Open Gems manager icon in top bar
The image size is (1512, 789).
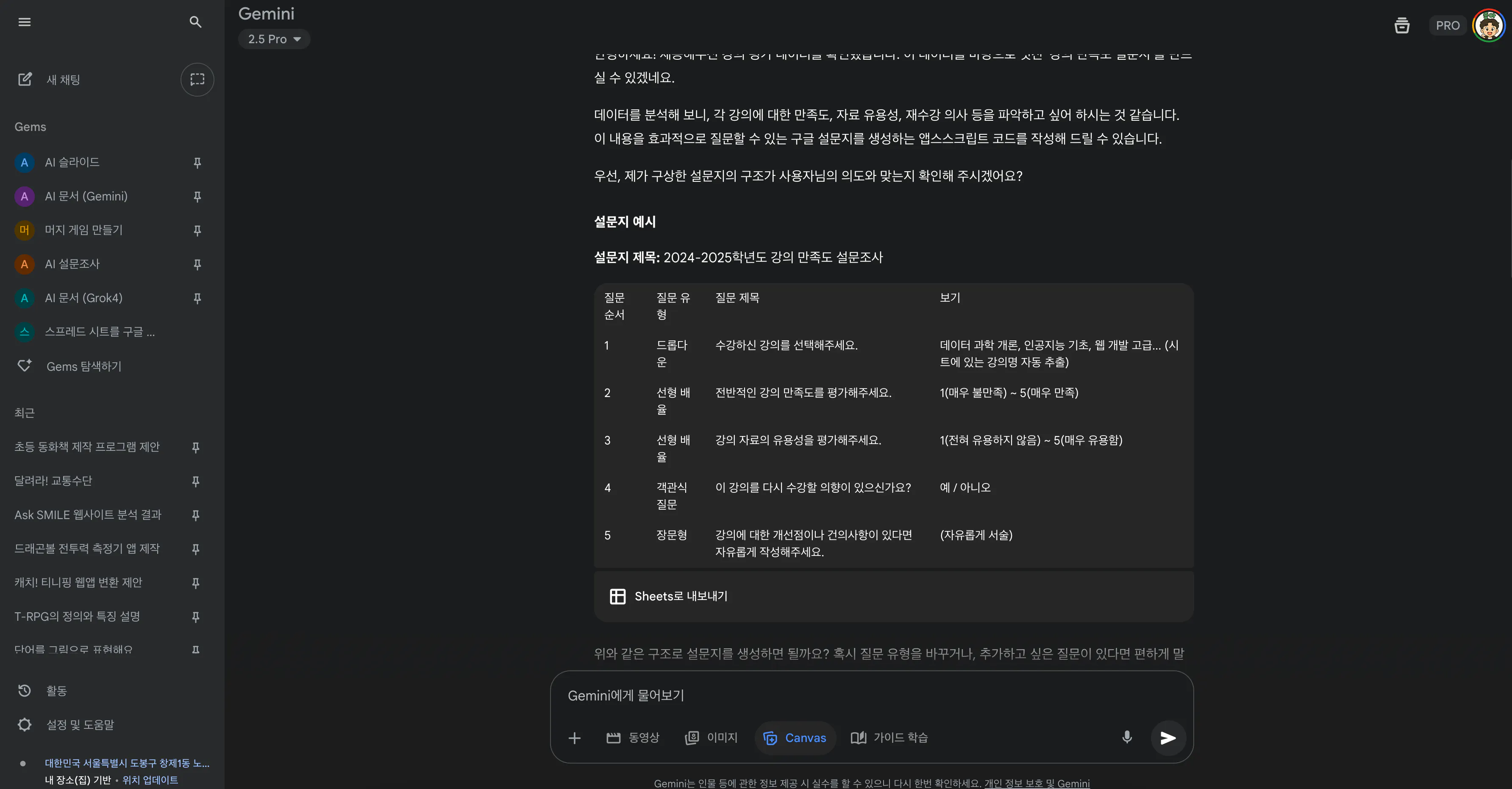tap(1402, 26)
